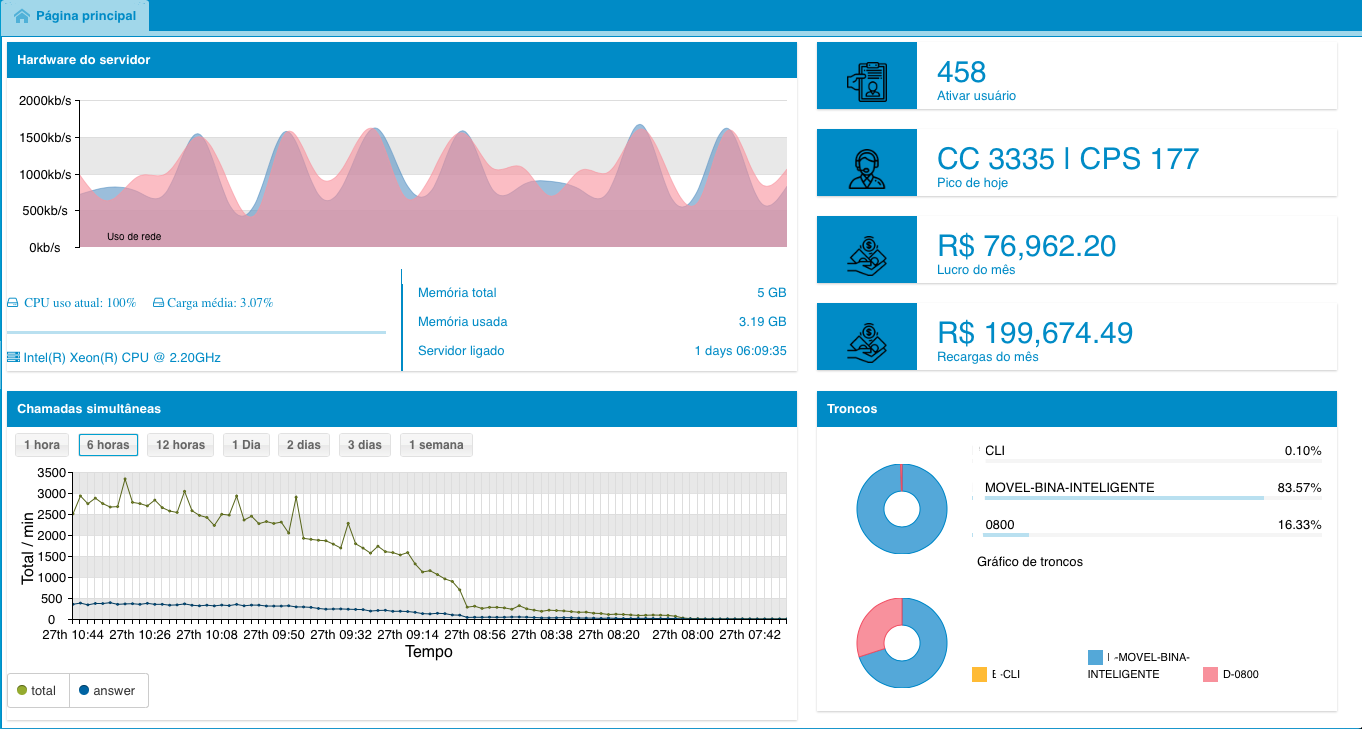Toggle the total series legend

pyautogui.click(x=38, y=691)
